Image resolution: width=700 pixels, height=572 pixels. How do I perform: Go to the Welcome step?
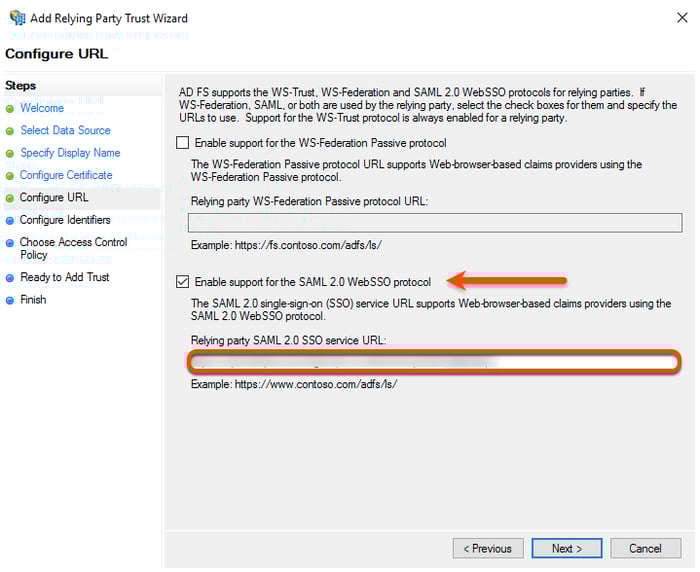(x=42, y=108)
